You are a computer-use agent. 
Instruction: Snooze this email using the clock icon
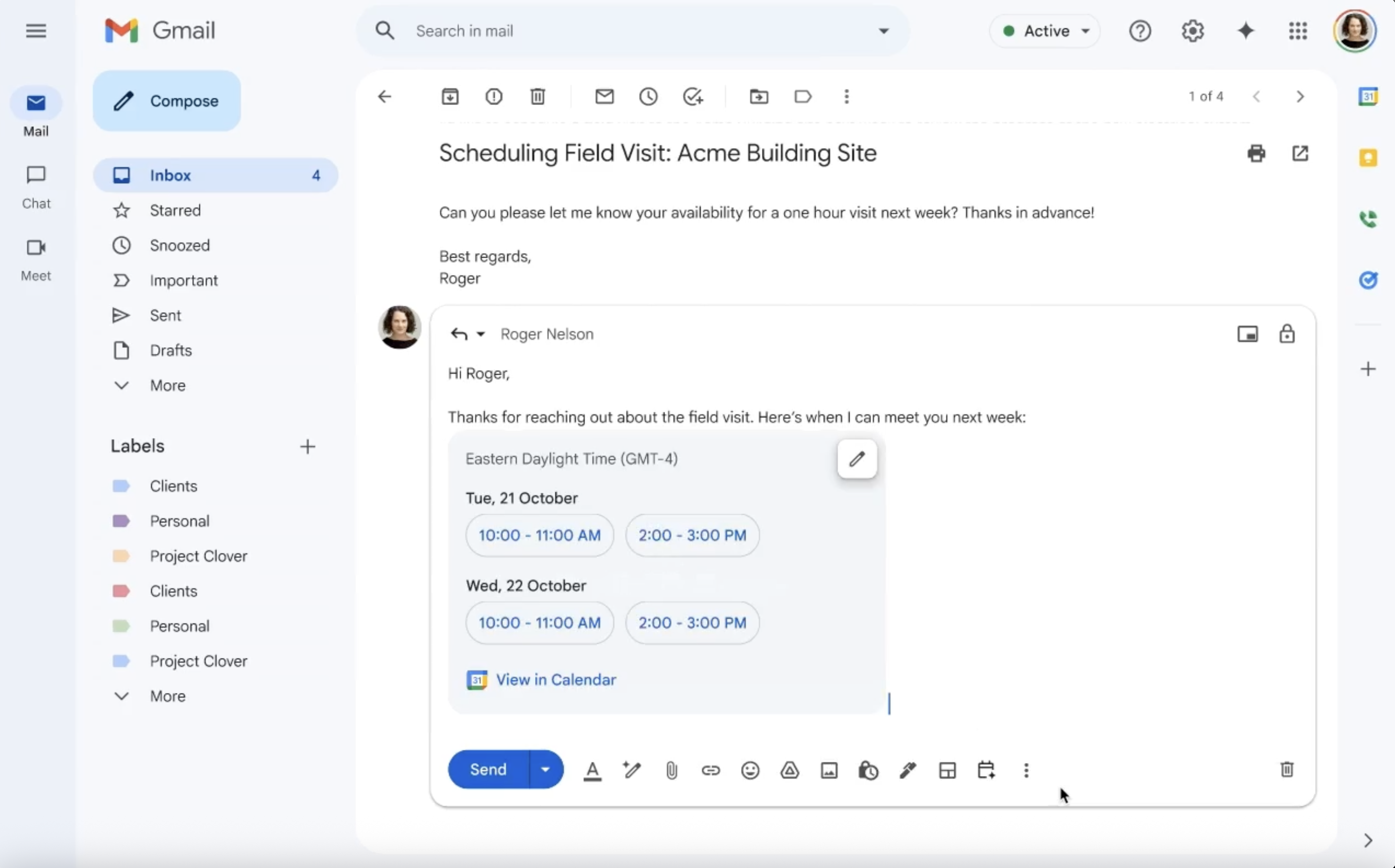click(648, 96)
